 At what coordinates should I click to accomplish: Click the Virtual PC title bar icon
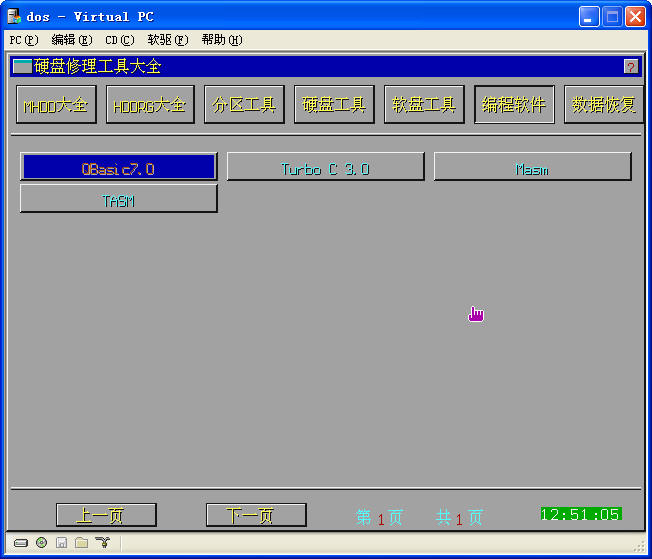[14, 16]
